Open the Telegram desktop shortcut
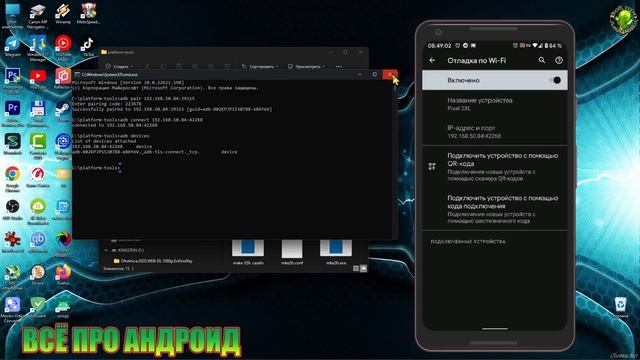Image resolution: width=640 pixels, height=360 pixels. pos(12,46)
